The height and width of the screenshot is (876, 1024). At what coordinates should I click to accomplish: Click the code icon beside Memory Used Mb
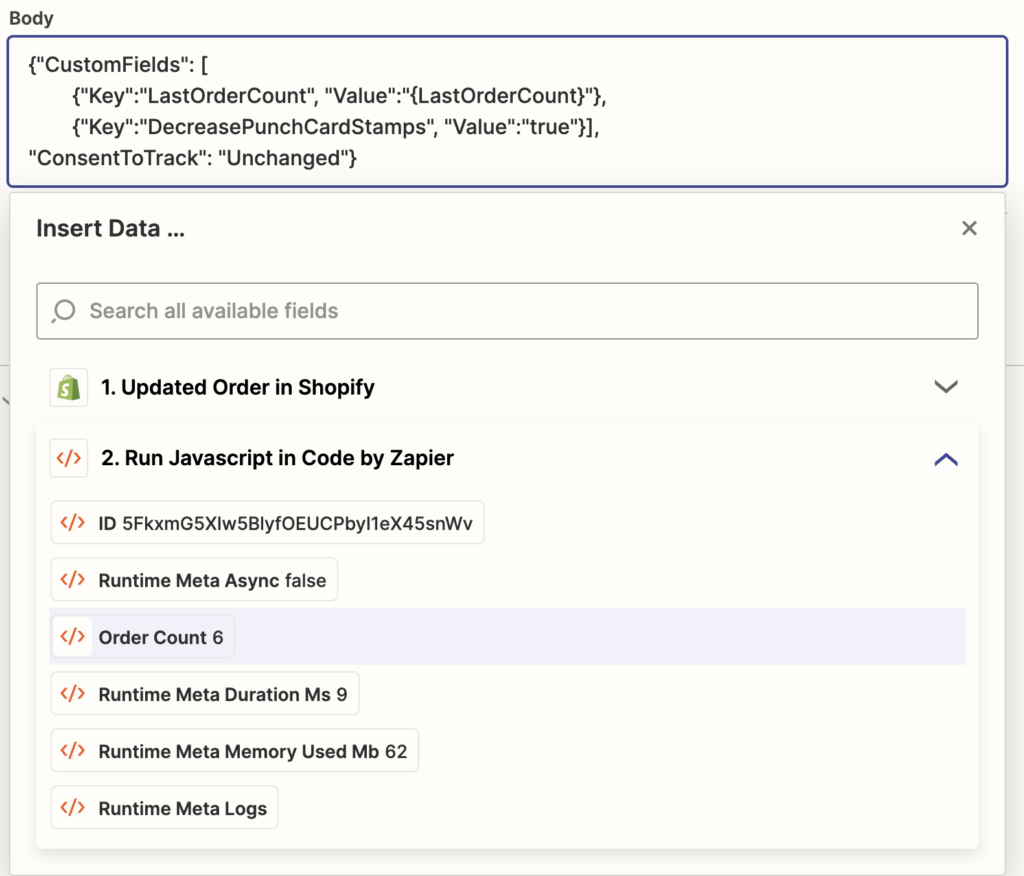(x=72, y=751)
